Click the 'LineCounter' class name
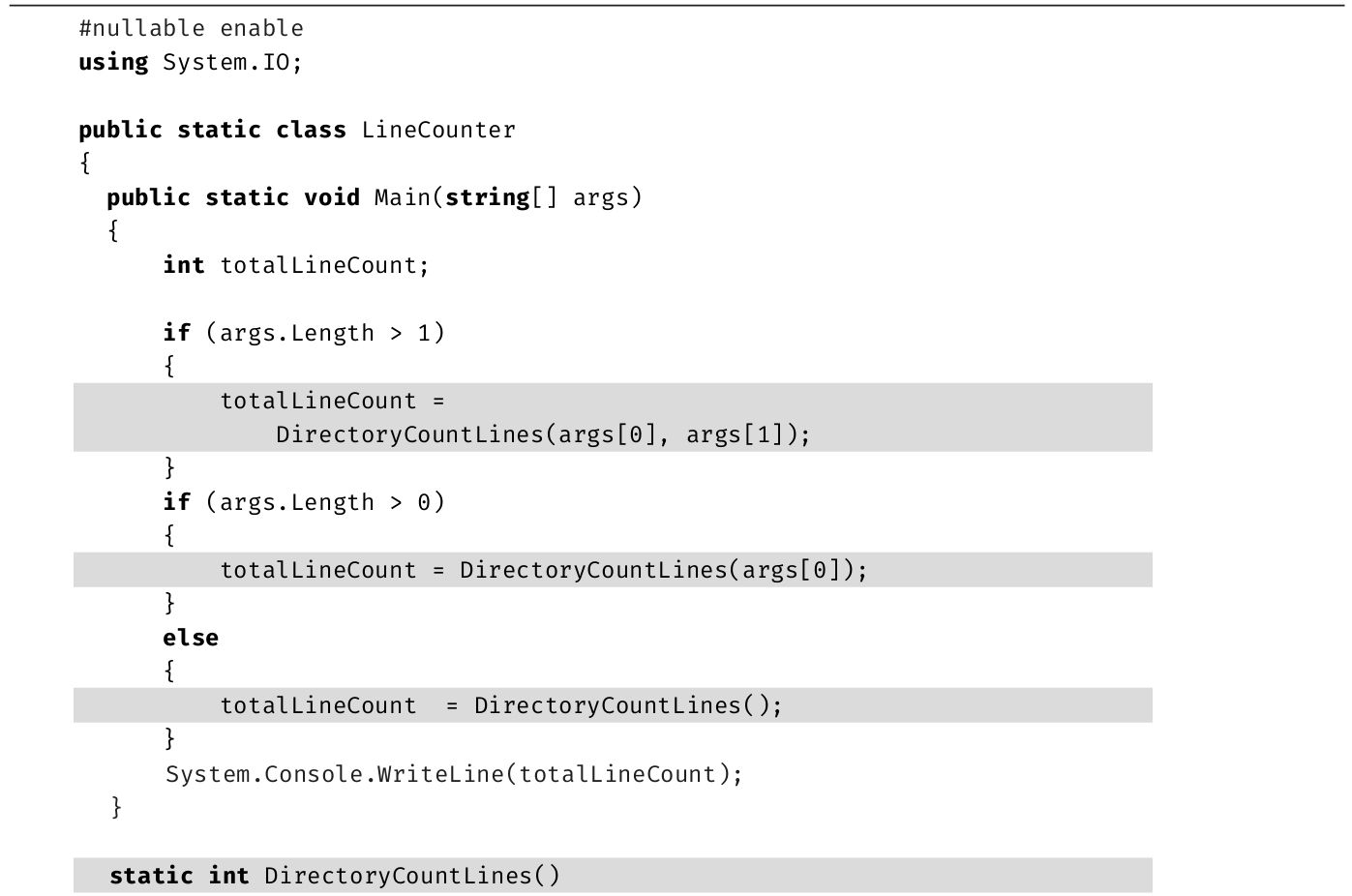The width and height of the screenshot is (1352, 896). [438, 131]
